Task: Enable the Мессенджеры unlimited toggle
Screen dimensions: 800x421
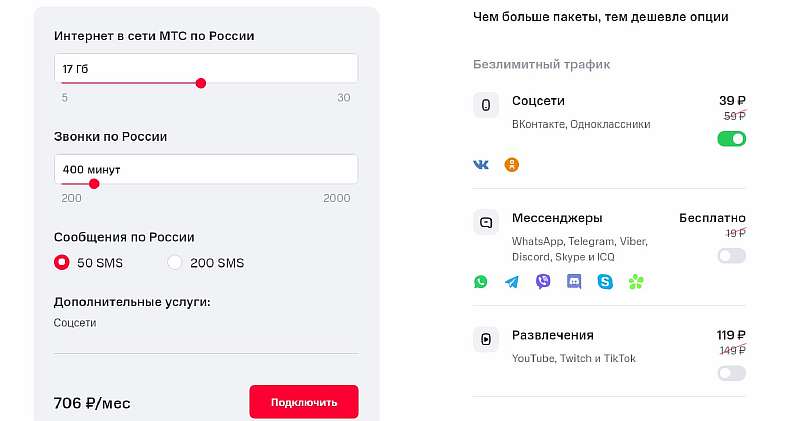Action: tap(731, 256)
